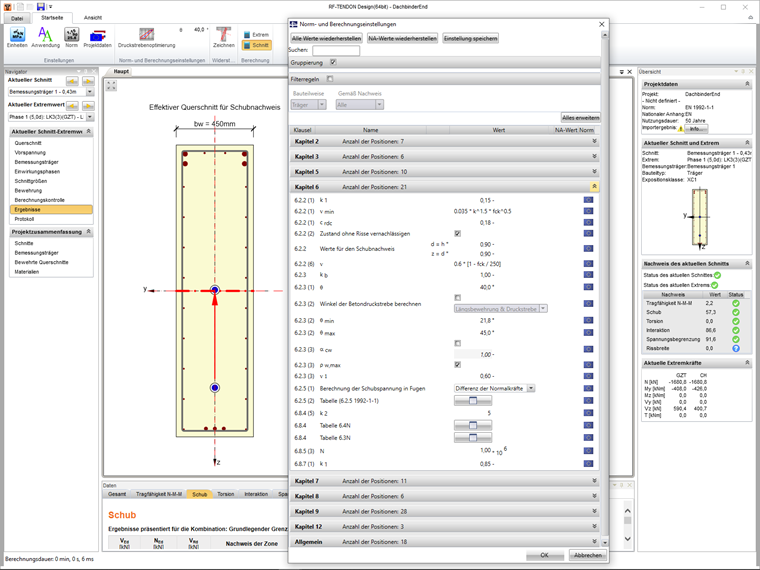760x570 pixels.
Task: Open the Gesamt results tab
Action: point(117,494)
